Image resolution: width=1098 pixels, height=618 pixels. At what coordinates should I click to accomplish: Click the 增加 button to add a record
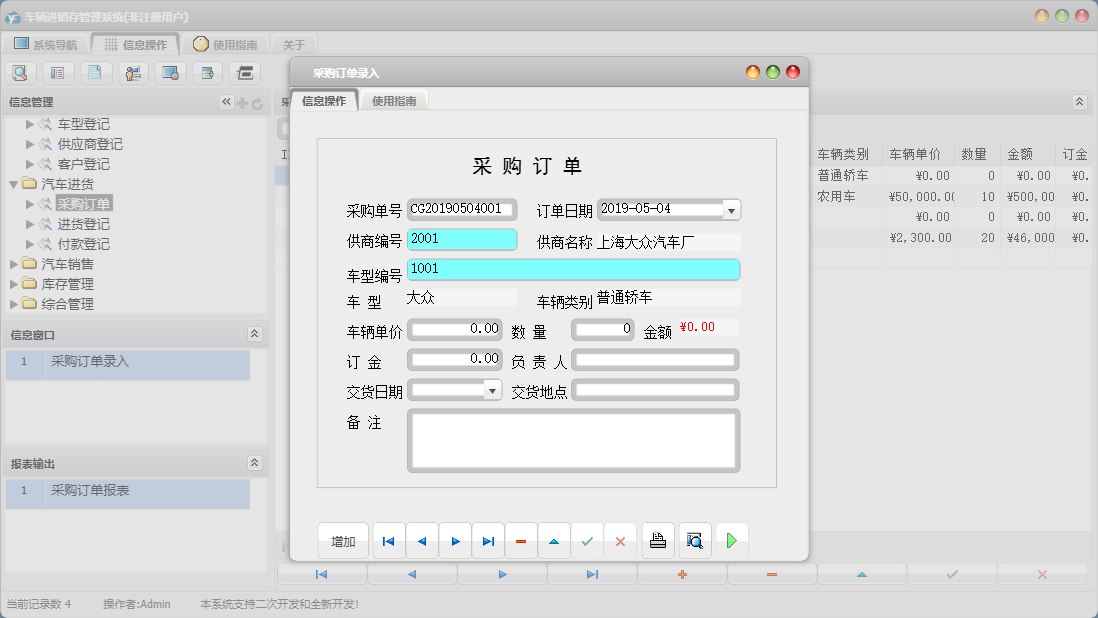click(x=344, y=540)
